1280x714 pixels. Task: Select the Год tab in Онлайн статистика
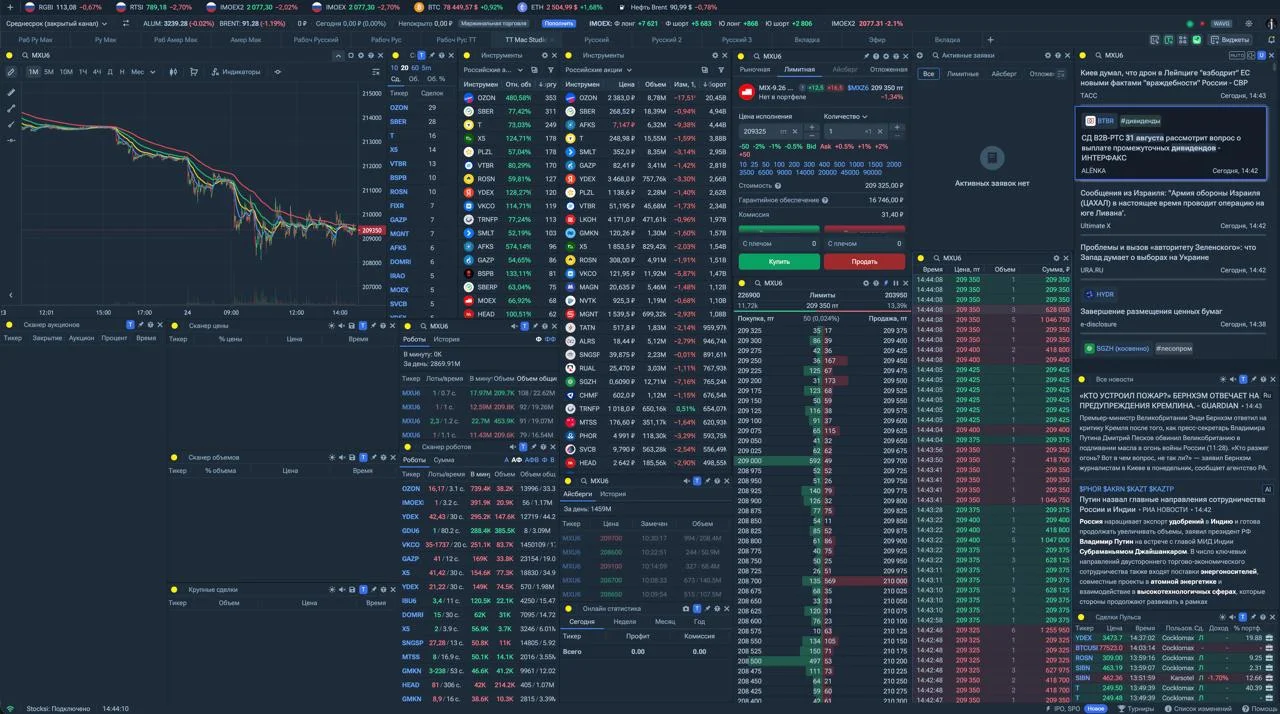(699, 621)
